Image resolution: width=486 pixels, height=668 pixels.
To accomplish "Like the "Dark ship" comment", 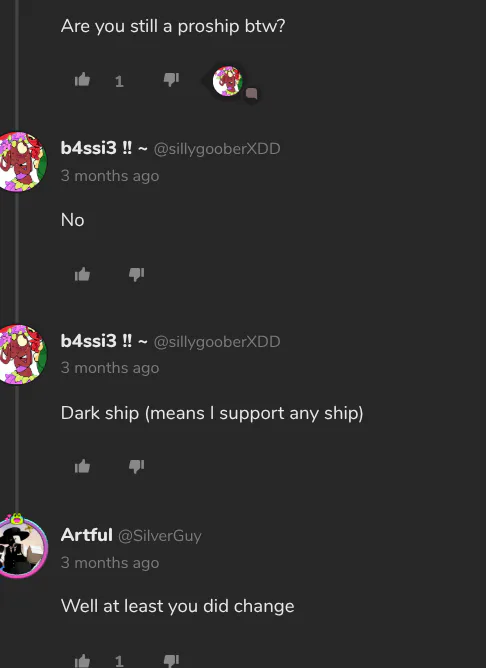I will [x=82, y=466].
